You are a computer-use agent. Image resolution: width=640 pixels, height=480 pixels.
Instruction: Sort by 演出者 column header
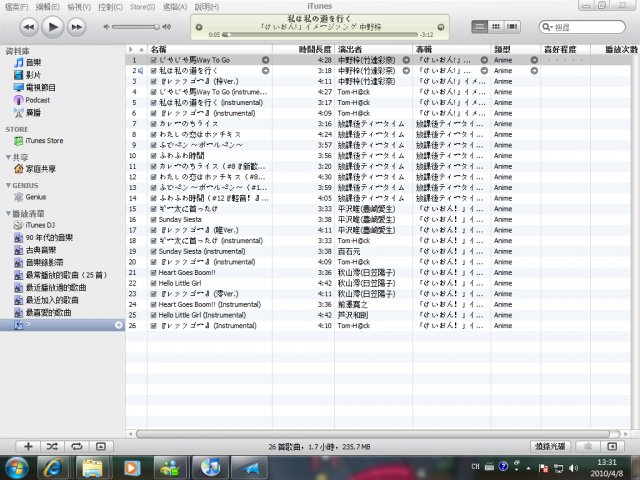(373, 49)
